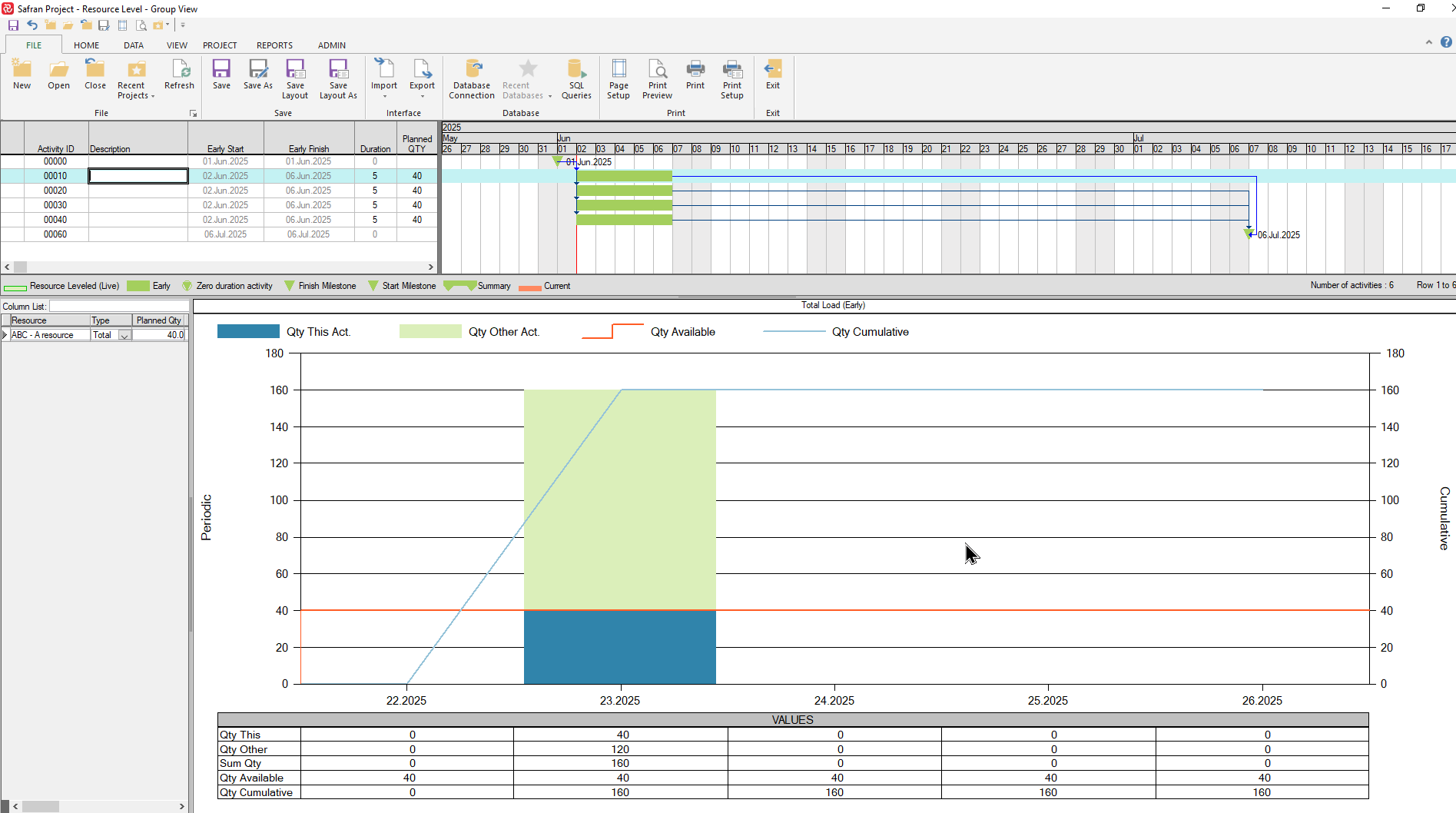This screenshot has width=1456, height=813.
Task: Click the Database Connection icon
Action: pyautogui.click(x=472, y=79)
